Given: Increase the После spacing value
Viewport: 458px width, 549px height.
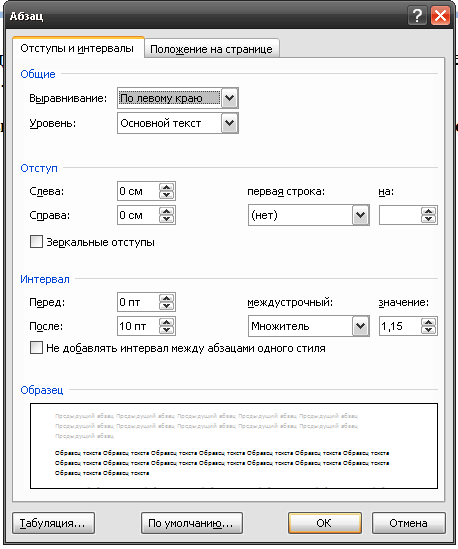Looking at the screenshot, I should (x=167, y=322).
